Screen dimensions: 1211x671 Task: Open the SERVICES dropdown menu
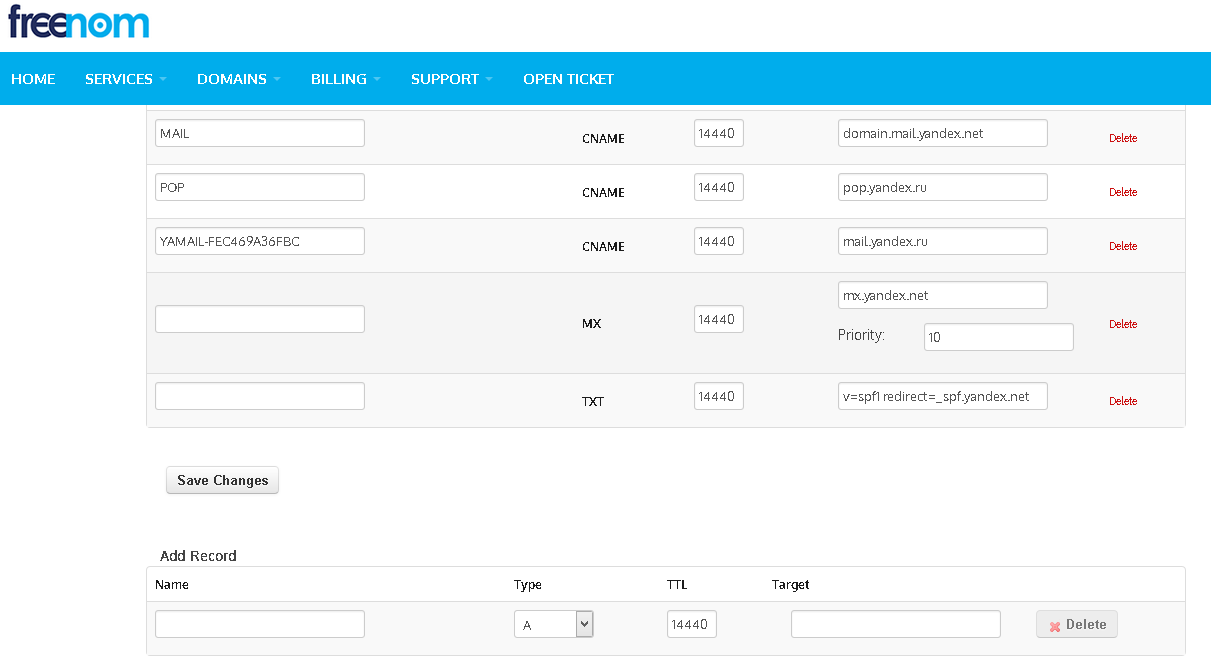click(x=125, y=79)
